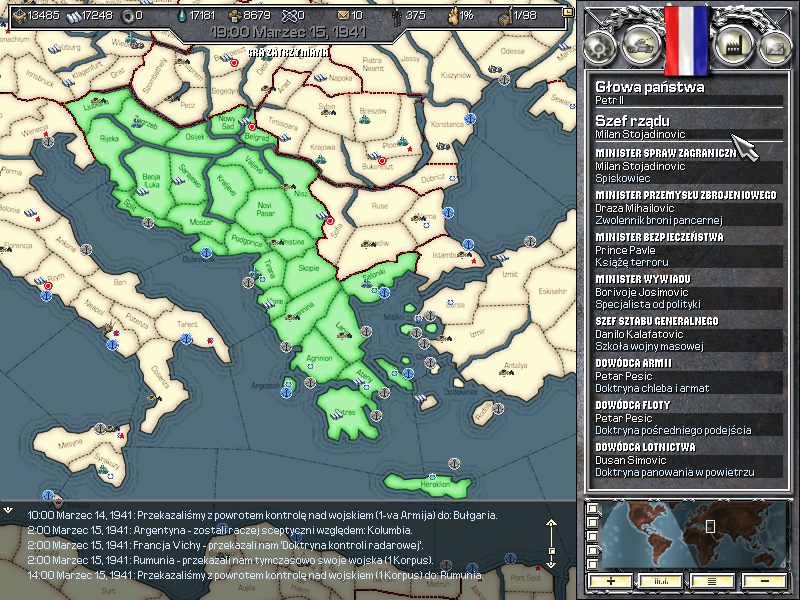The height and width of the screenshot is (600, 800).
Task: Select the Skopje province
Action: [x=309, y=268]
